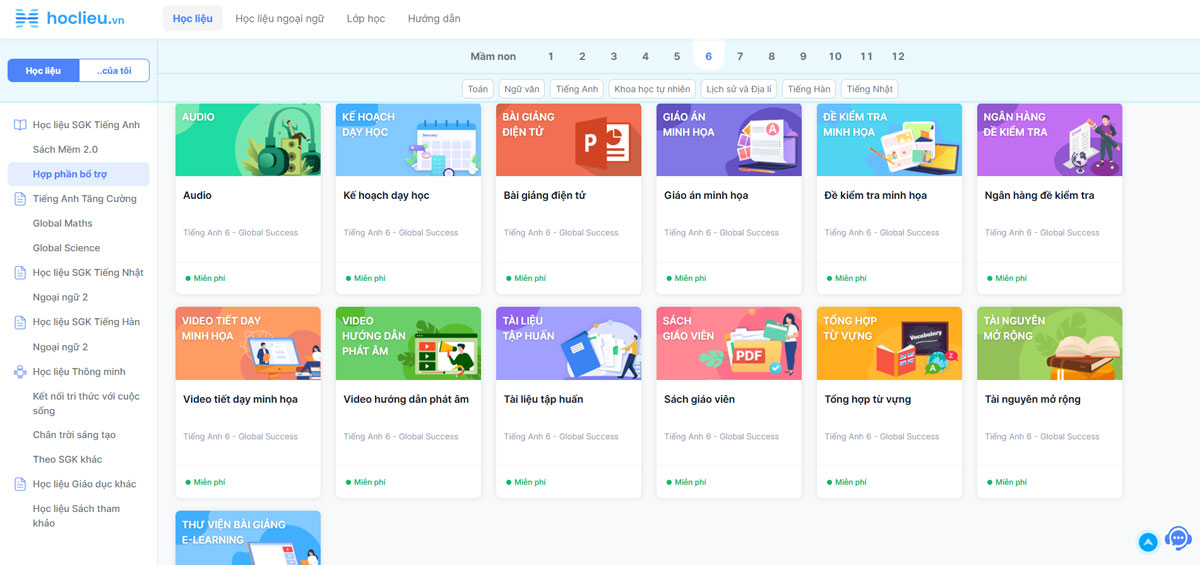Viewport: 1200px width, 565px height.
Task: Open Global Maths in sidebar
Action: coord(62,223)
